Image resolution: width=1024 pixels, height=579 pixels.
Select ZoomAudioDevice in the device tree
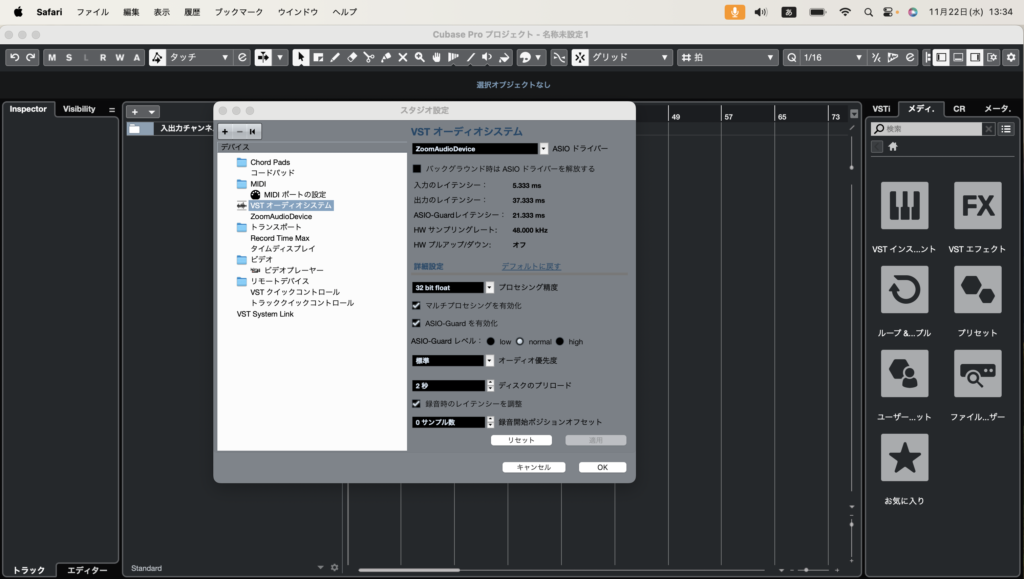(x=281, y=216)
